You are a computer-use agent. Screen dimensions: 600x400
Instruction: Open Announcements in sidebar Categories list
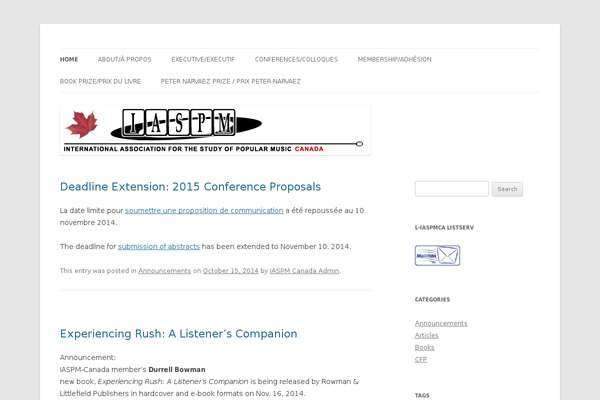pyautogui.click(x=441, y=323)
